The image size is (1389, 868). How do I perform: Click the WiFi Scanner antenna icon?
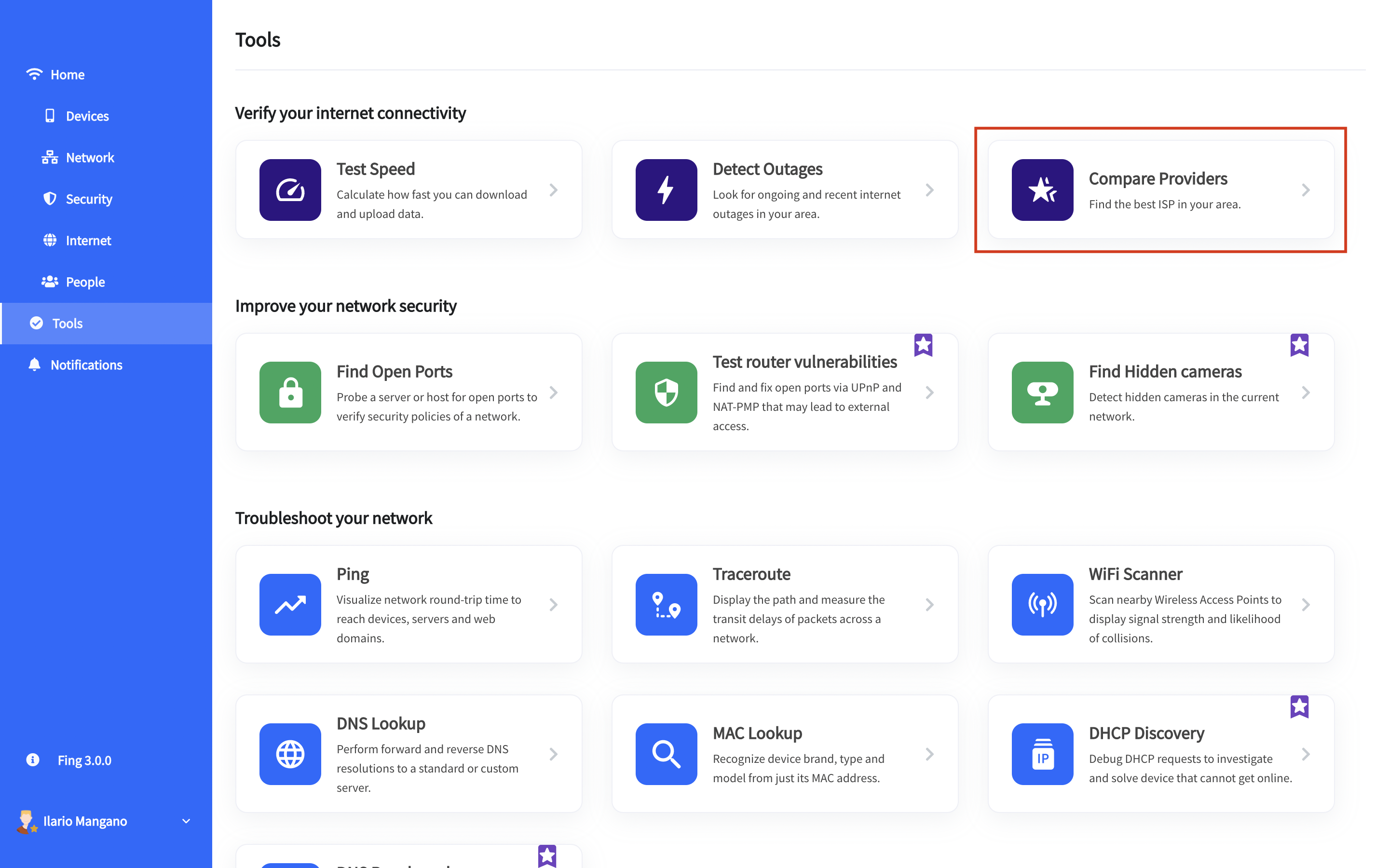click(x=1042, y=605)
